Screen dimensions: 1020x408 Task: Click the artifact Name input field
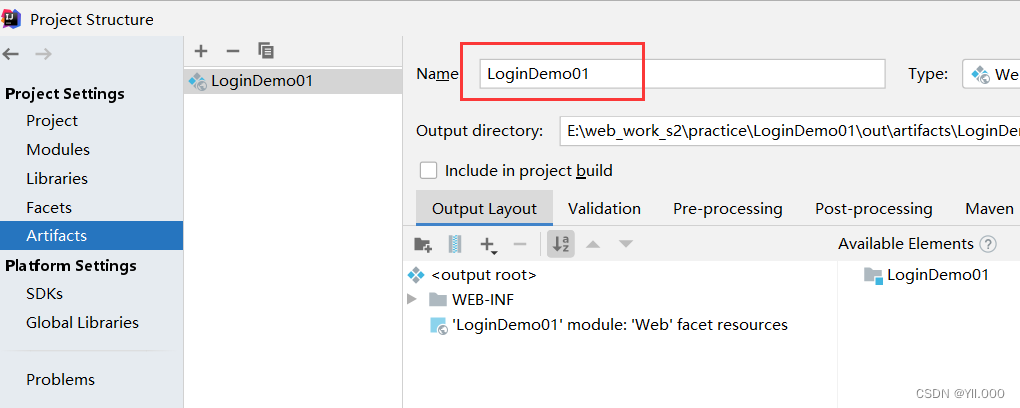(681, 74)
